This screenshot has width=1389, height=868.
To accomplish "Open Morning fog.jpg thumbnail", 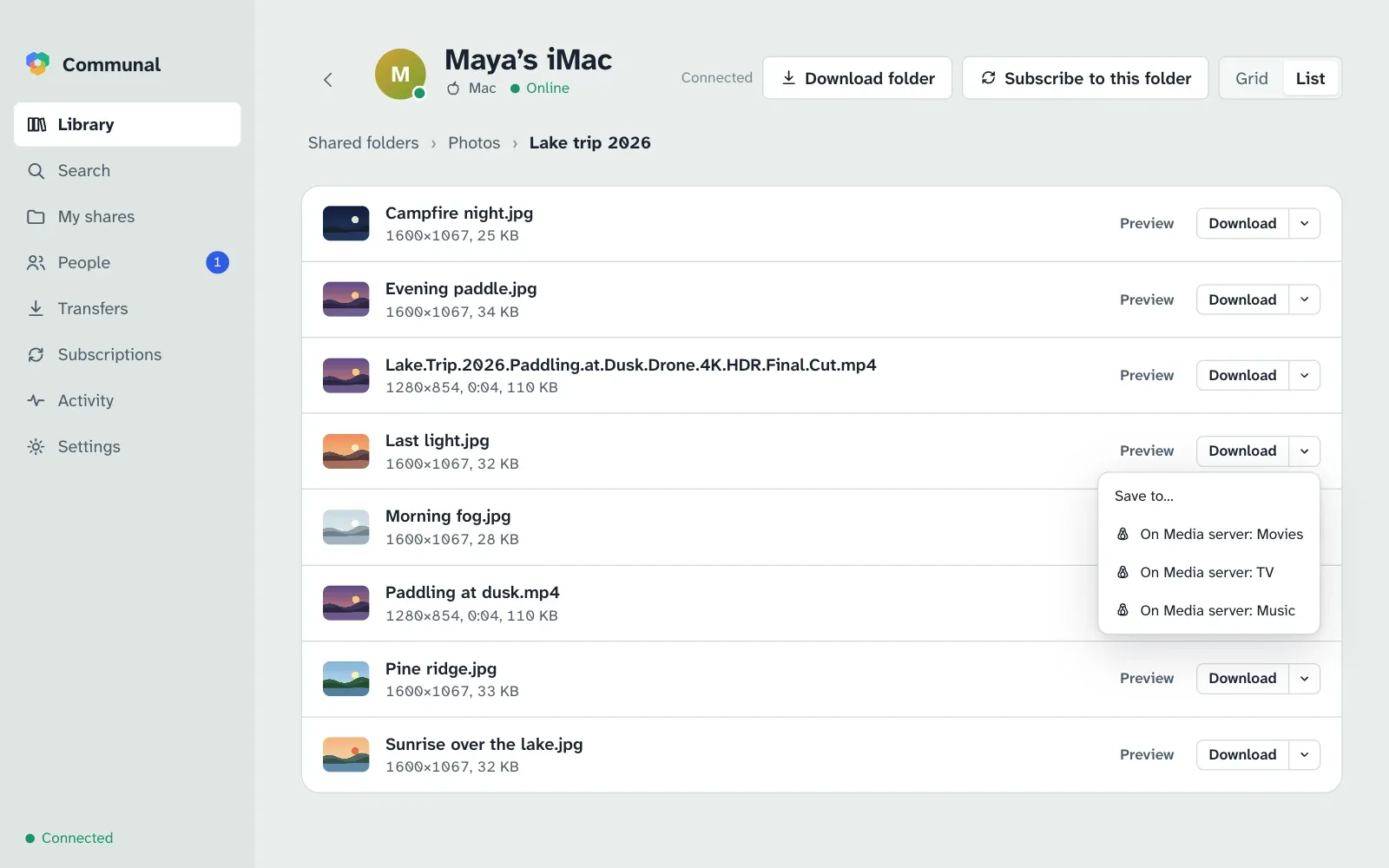I will pyautogui.click(x=346, y=527).
